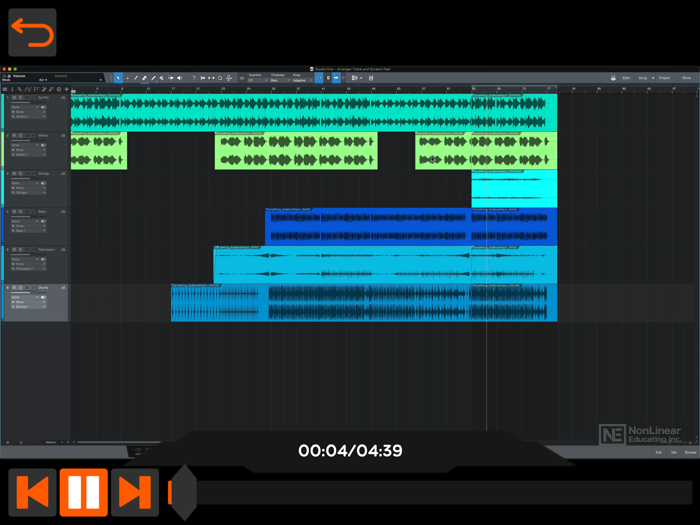Mute the Winds track
The width and height of the screenshot is (700, 525).
[14, 135]
